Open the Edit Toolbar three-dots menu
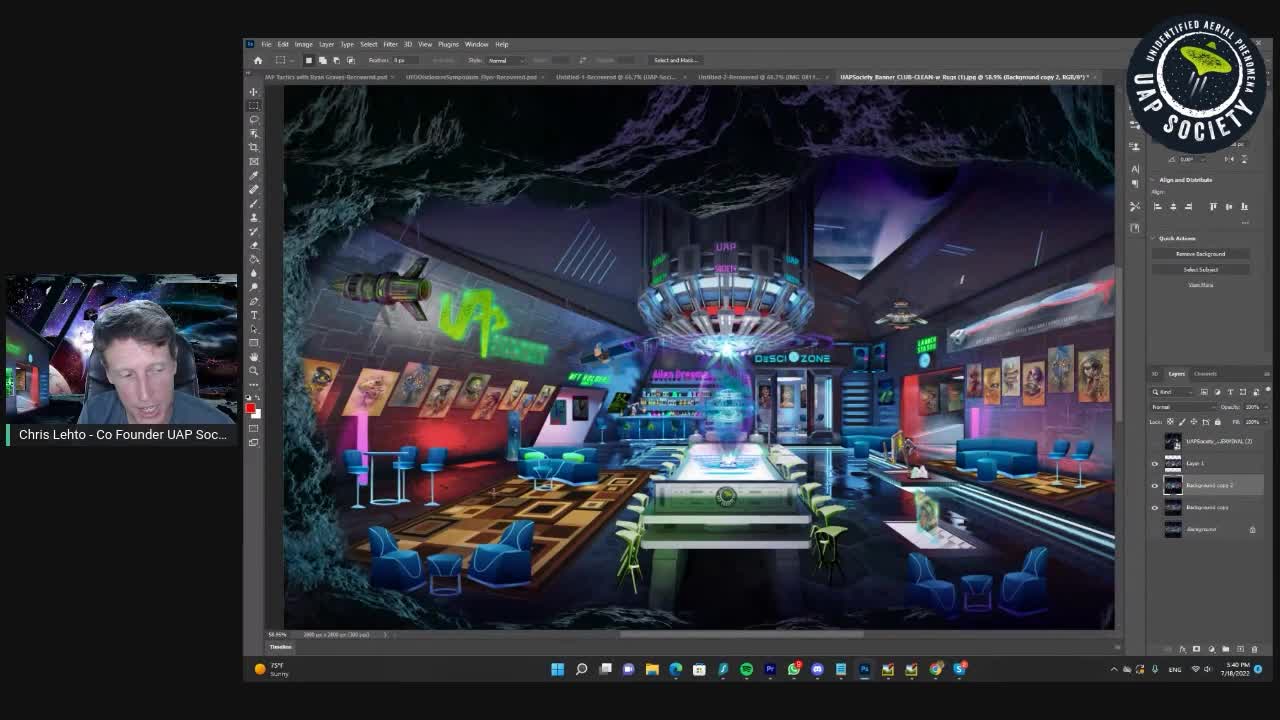The height and width of the screenshot is (720, 1280). tap(253, 385)
